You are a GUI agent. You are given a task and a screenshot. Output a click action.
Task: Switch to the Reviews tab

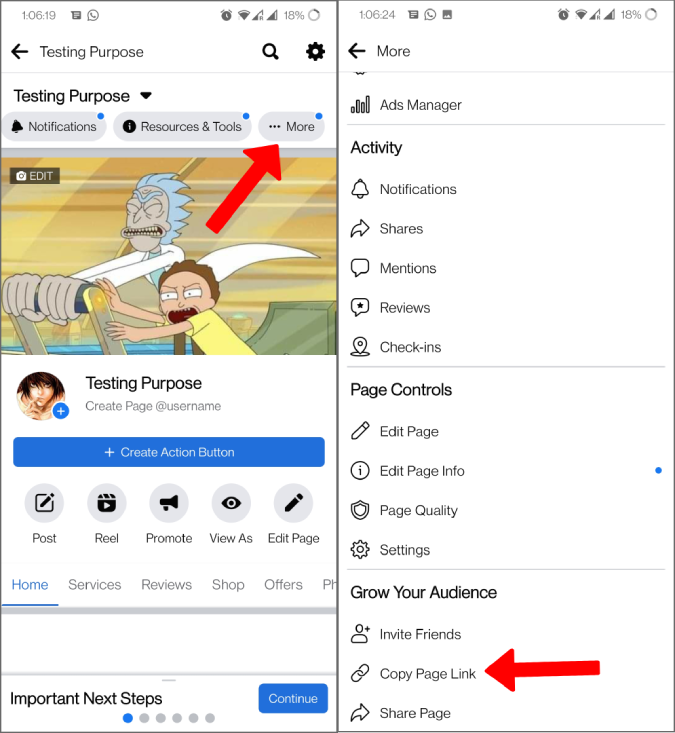point(166,585)
